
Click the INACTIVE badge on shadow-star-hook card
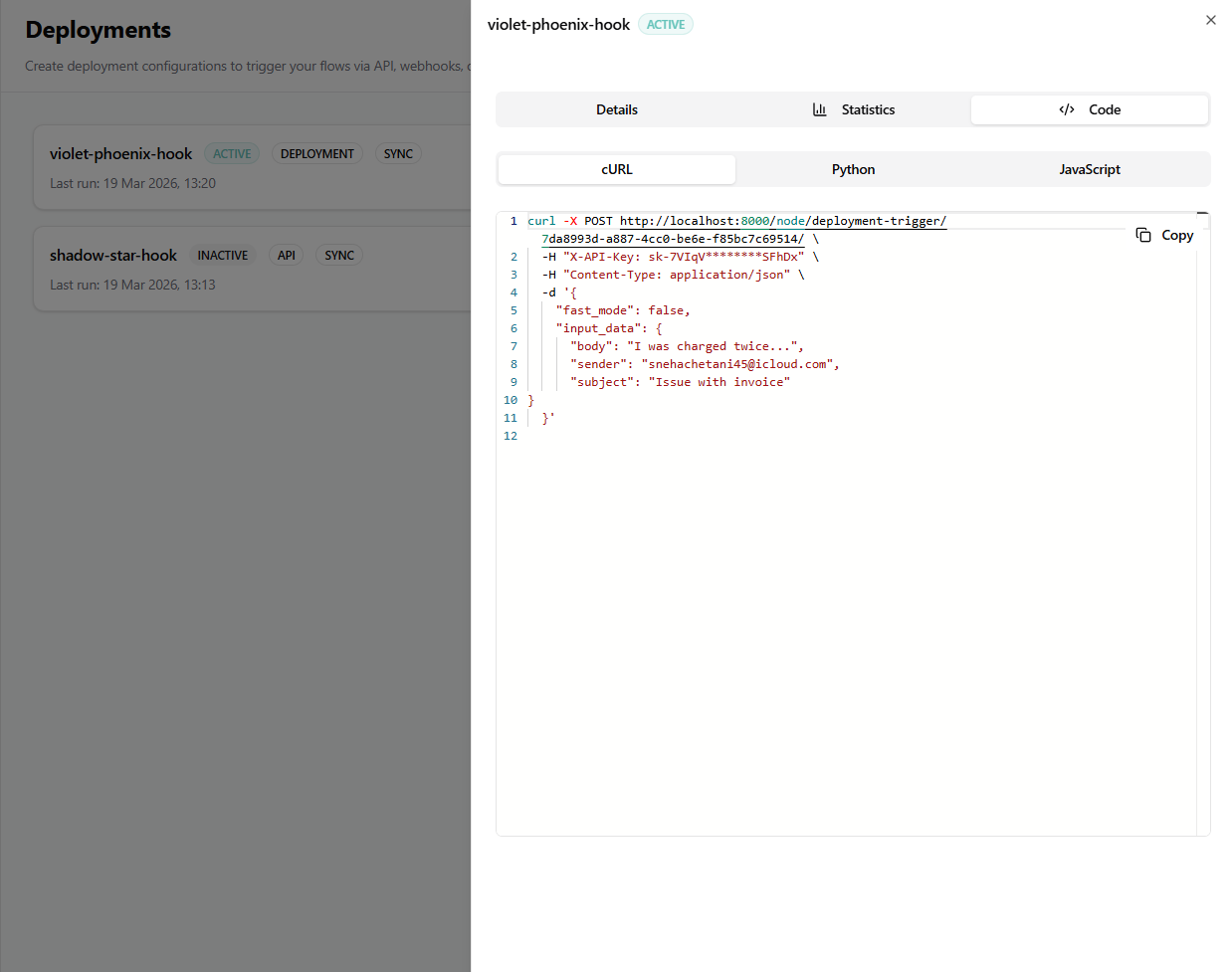tap(223, 255)
